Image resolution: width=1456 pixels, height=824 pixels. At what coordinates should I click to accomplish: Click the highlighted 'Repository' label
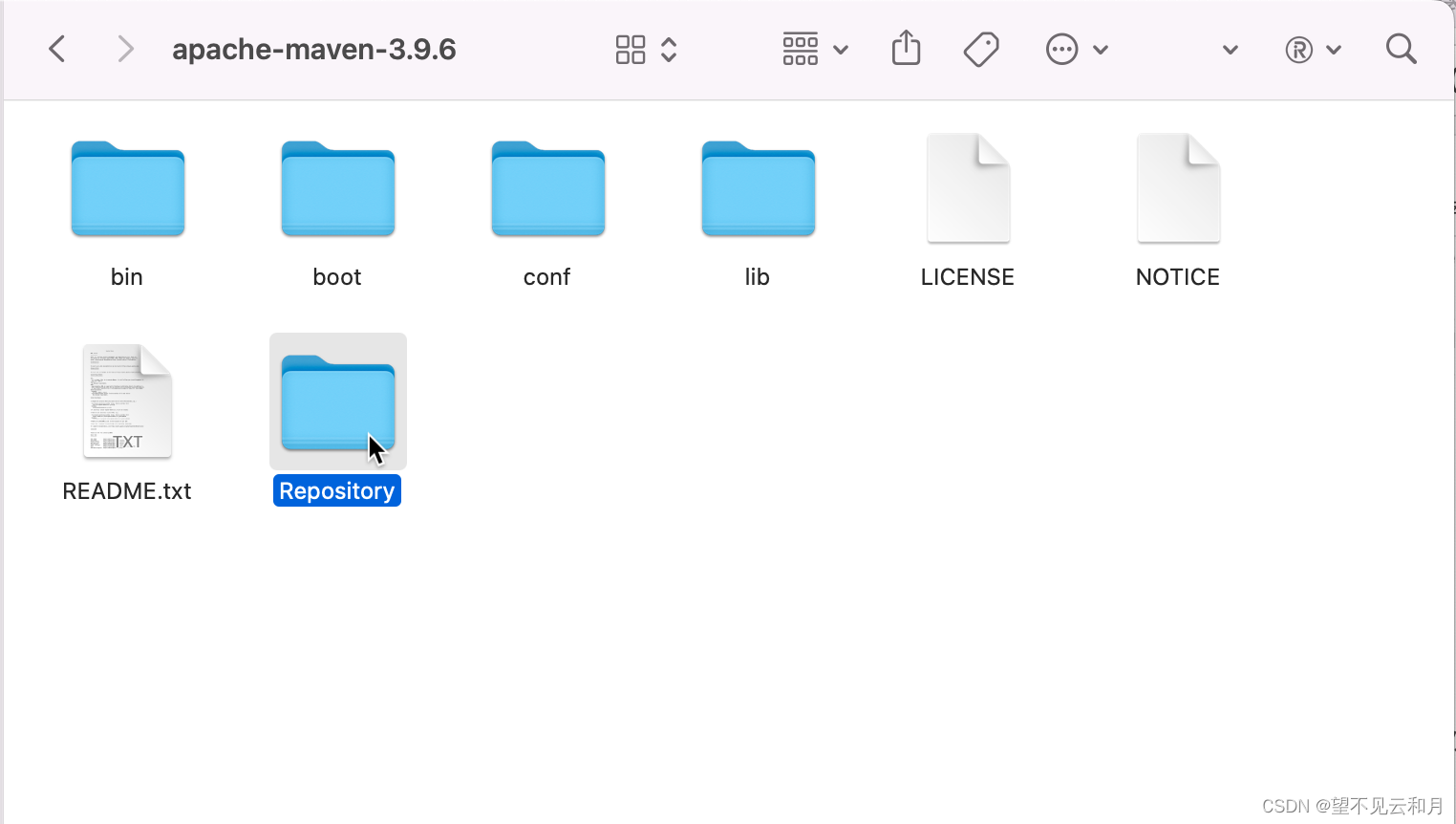point(337,491)
